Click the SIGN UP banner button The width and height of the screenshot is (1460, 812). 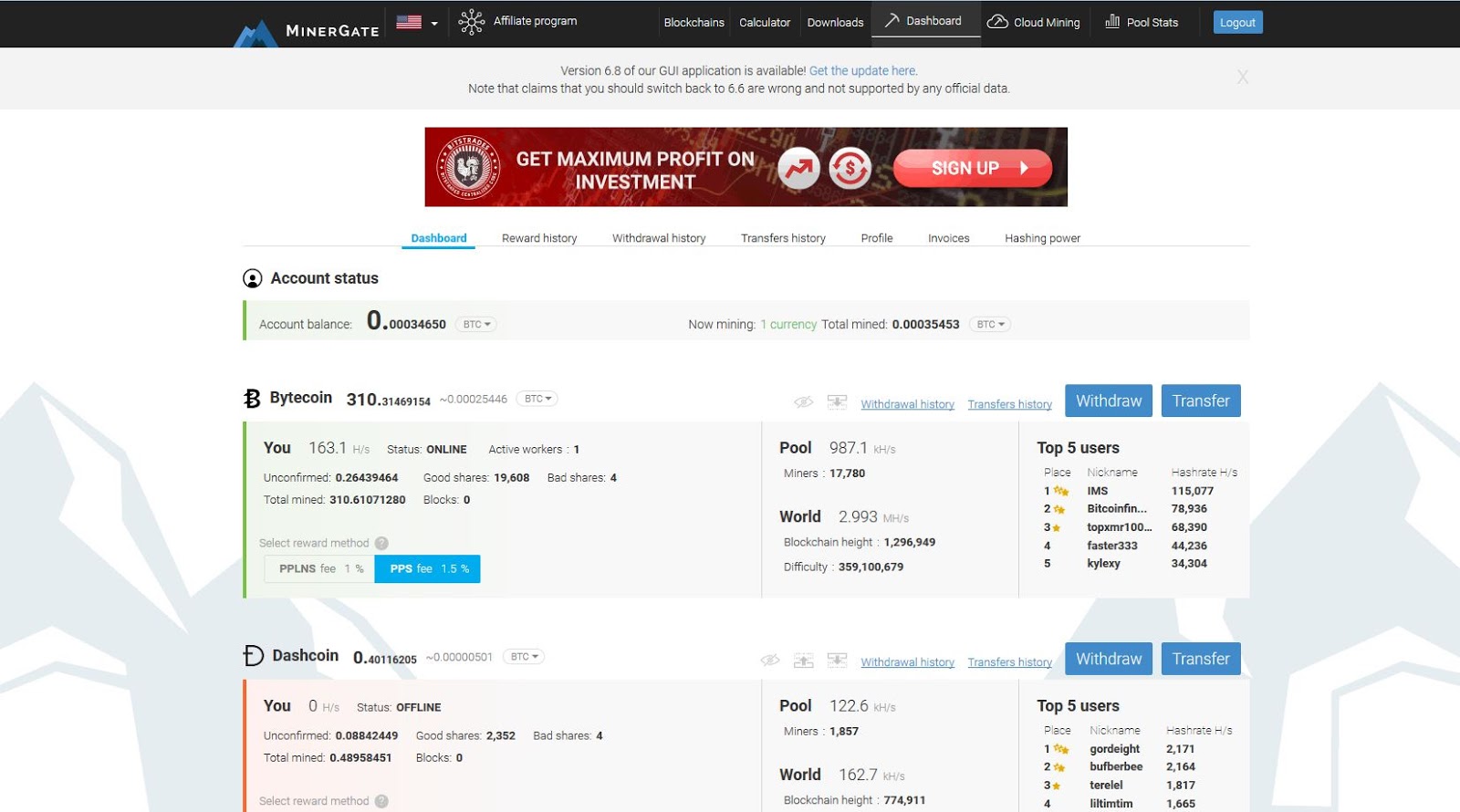coord(973,168)
